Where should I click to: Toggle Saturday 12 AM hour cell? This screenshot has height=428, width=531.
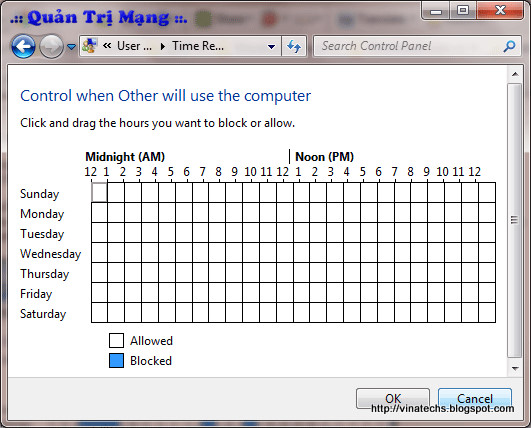(99, 312)
